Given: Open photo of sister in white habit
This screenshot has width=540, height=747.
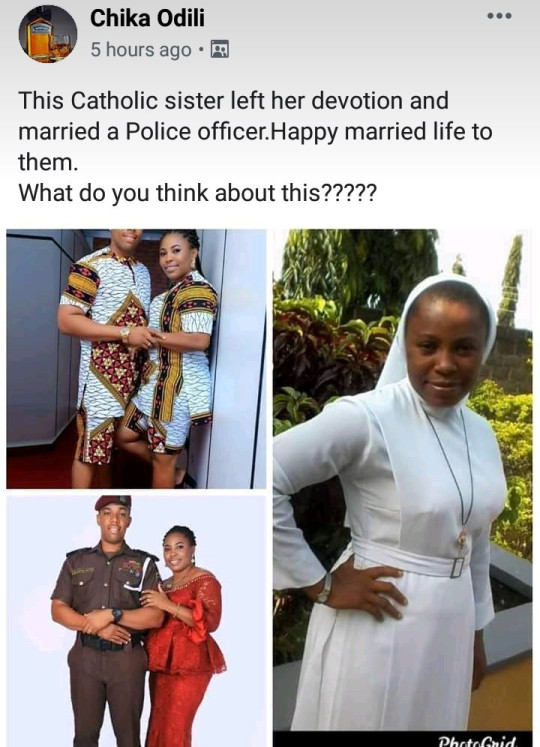Looking at the screenshot, I should click(402, 480).
